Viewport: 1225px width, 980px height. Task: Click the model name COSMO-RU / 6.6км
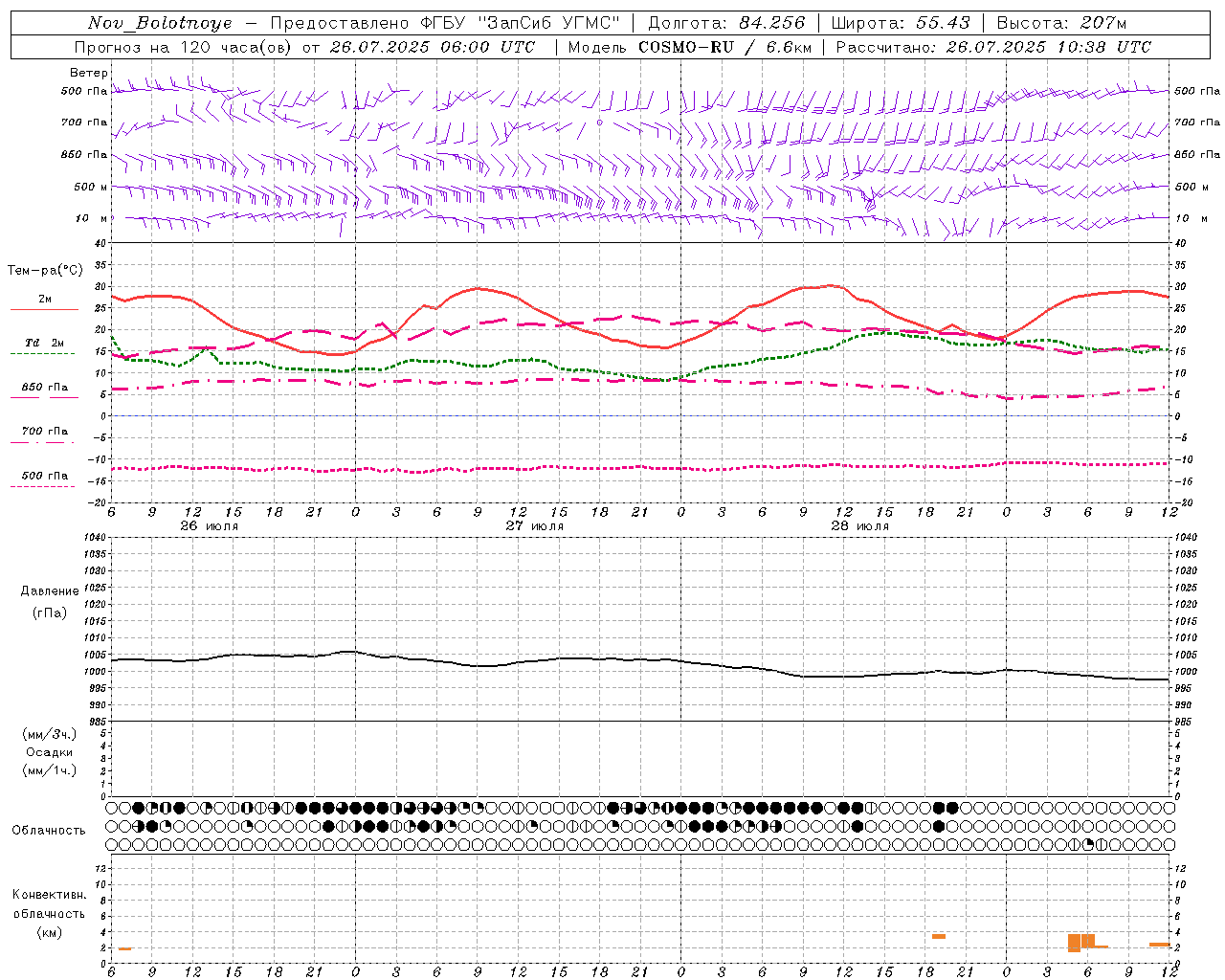[x=725, y=47]
